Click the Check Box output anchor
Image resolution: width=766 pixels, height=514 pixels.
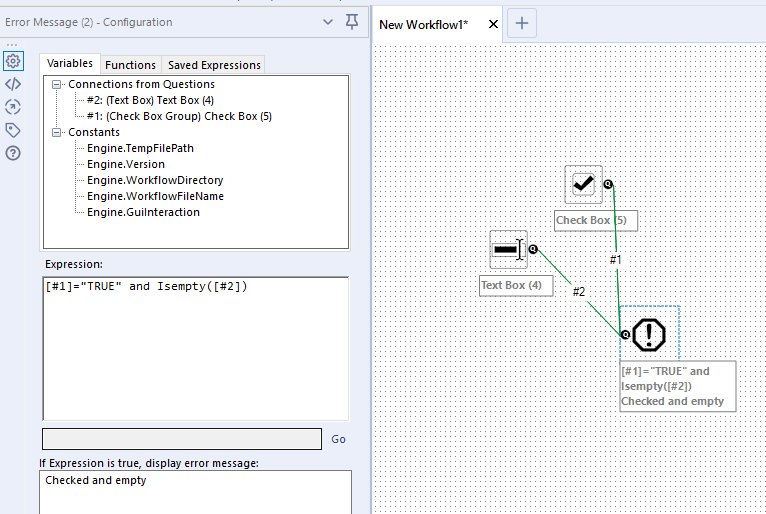tap(608, 184)
